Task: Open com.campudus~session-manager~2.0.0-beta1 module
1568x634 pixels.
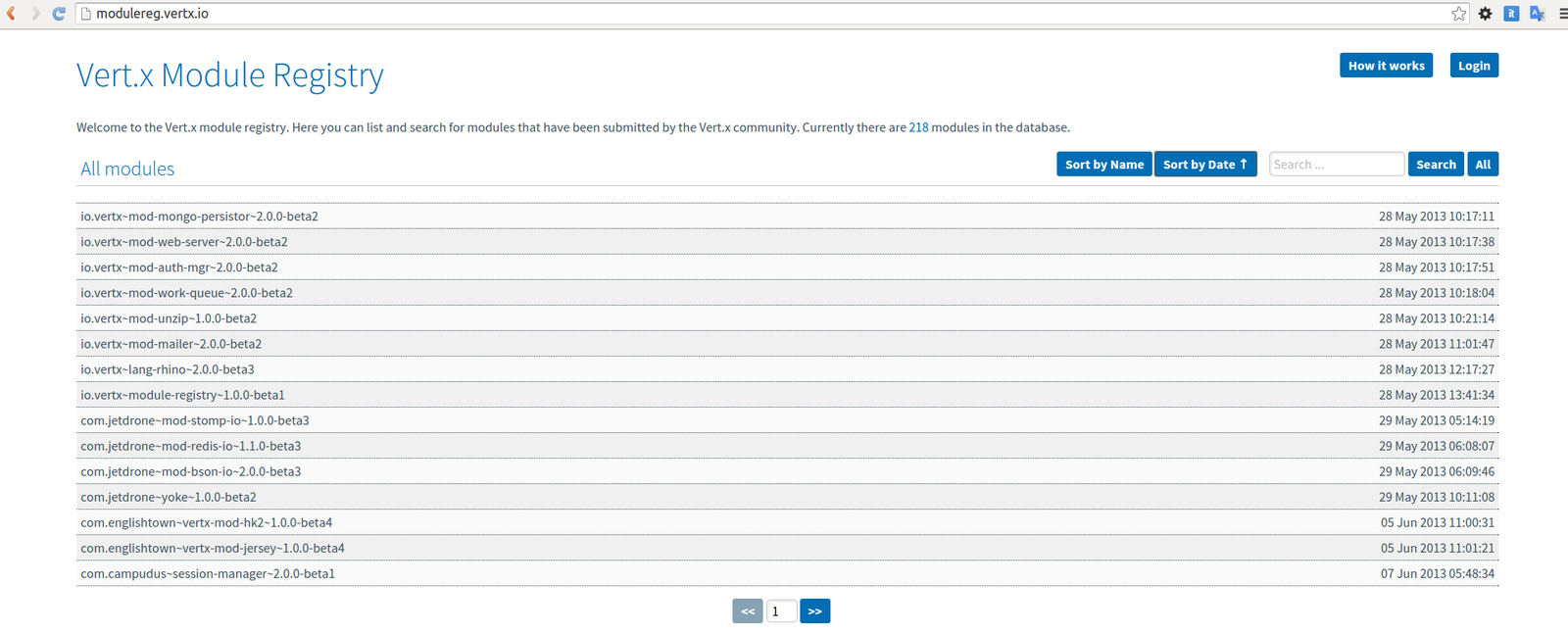Action: pos(208,573)
